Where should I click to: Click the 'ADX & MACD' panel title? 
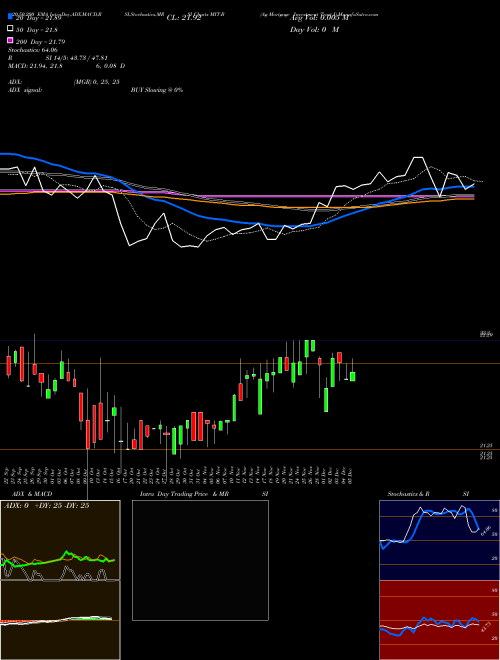point(32,494)
